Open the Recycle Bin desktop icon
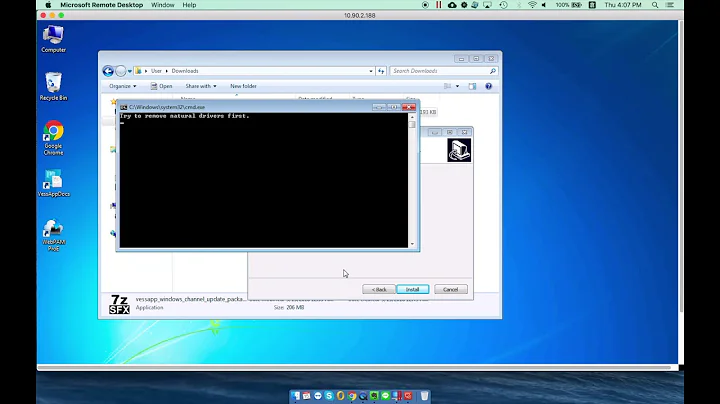The image size is (720, 404). (x=53, y=87)
